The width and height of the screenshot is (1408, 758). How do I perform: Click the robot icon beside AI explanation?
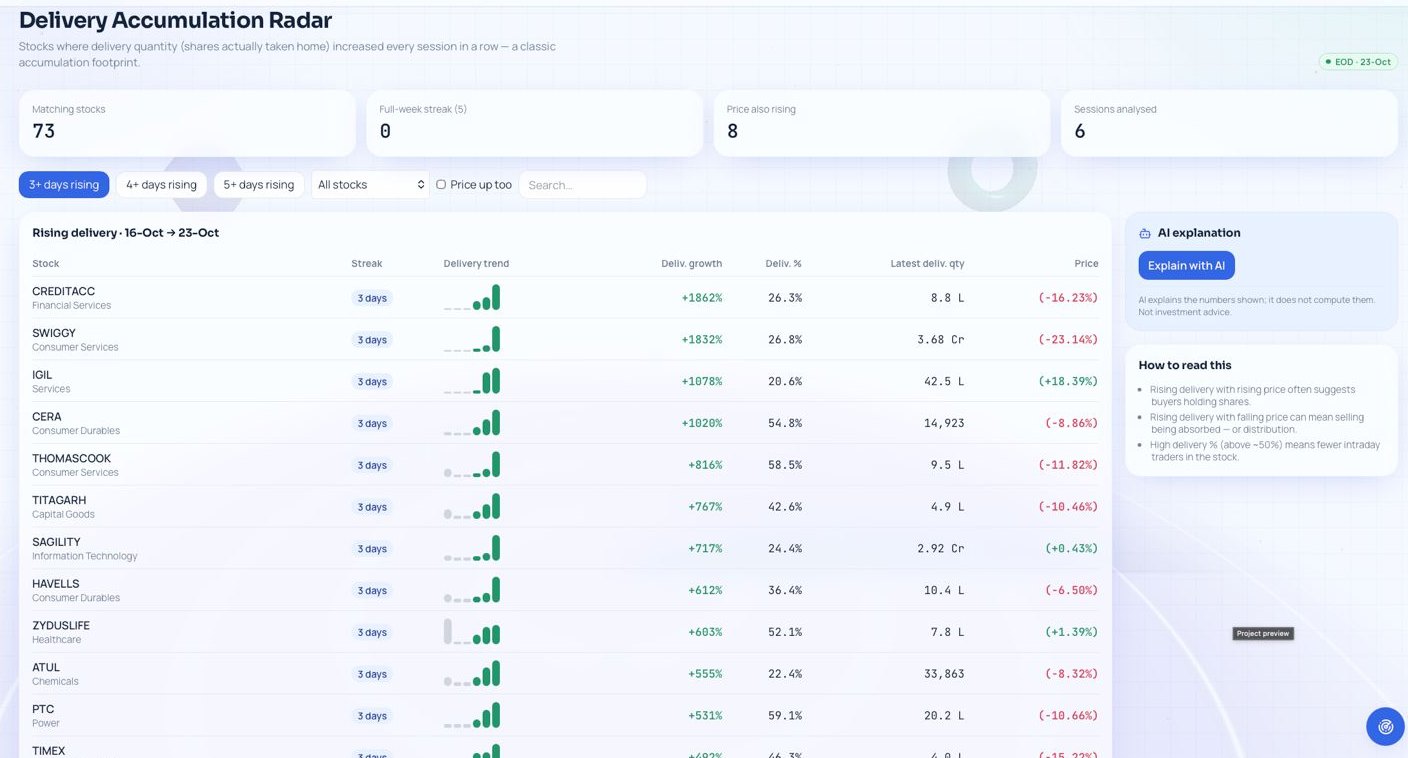[x=1145, y=233]
